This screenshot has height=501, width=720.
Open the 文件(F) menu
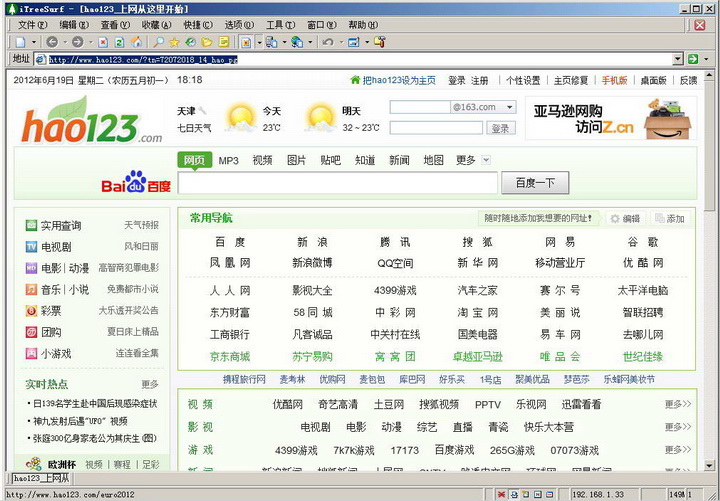pos(32,25)
